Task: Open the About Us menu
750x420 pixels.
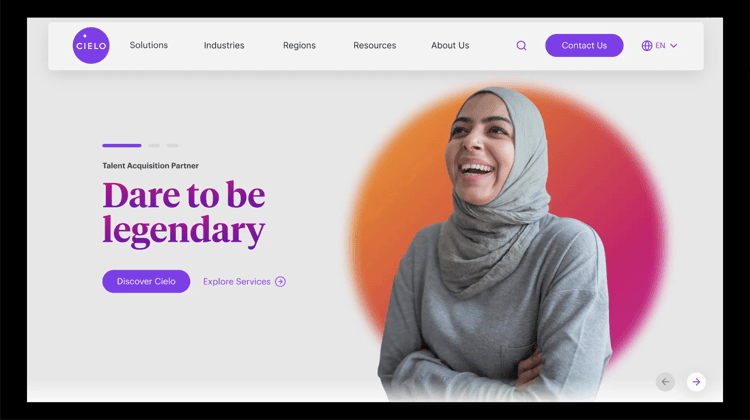Action: pos(450,45)
